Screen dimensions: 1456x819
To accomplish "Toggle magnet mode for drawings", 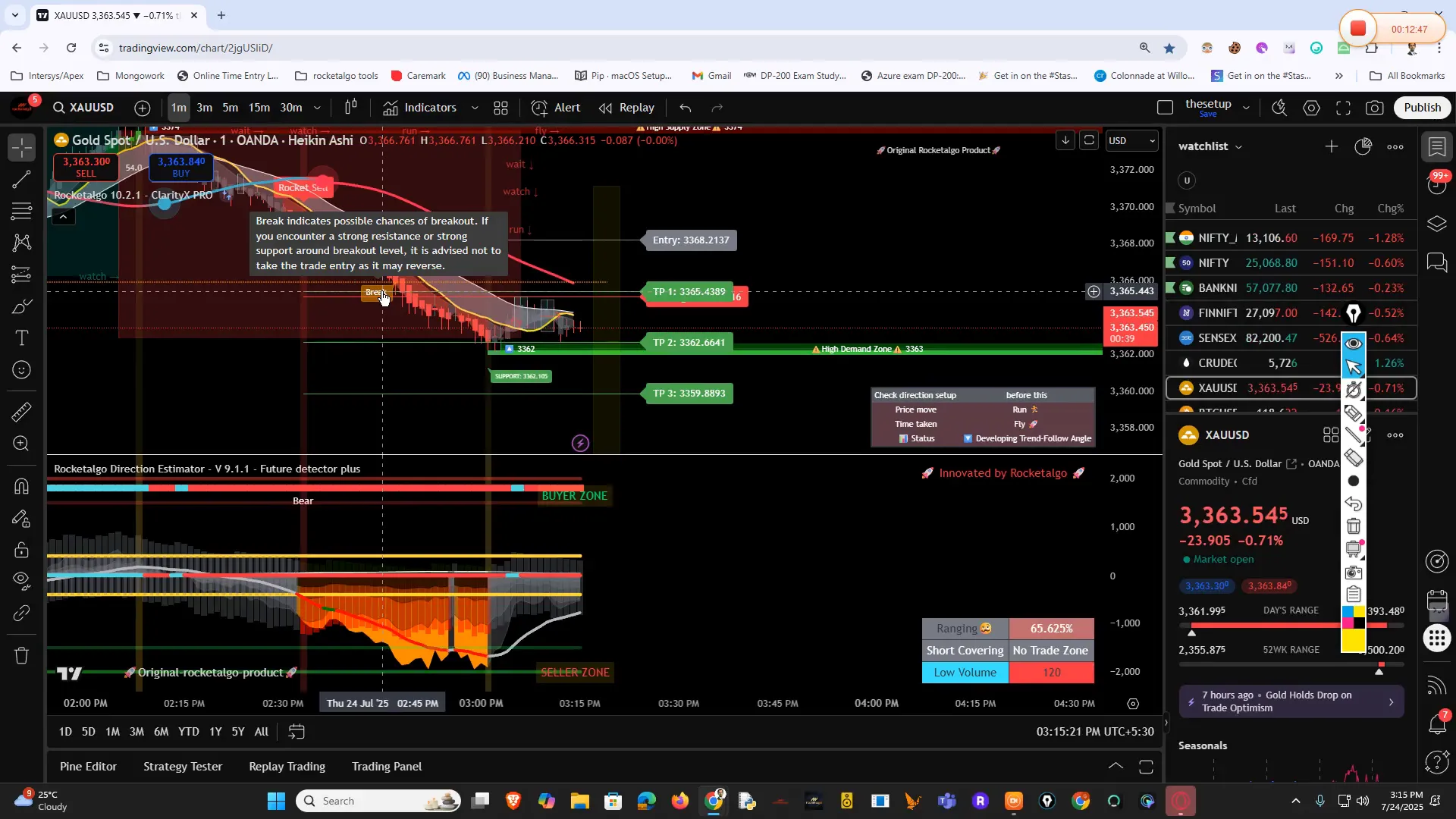I will [x=22, y=486].
